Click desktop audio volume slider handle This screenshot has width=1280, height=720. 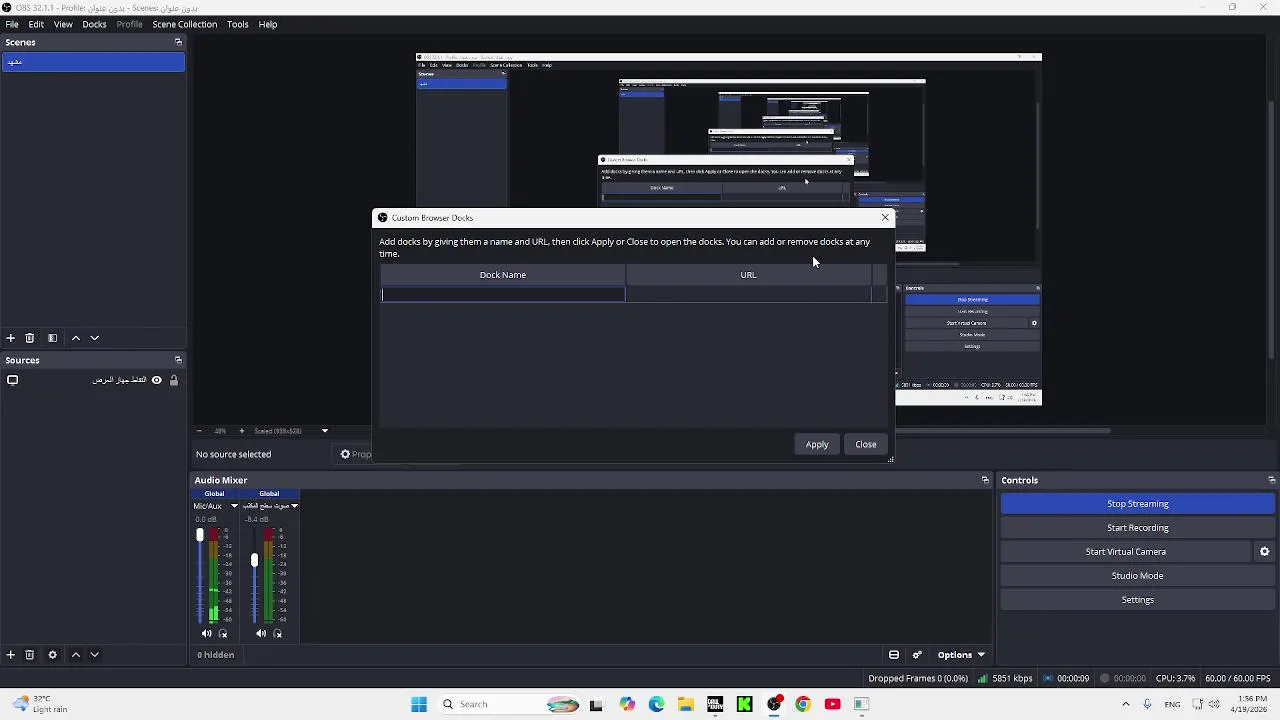click(254, 560)
